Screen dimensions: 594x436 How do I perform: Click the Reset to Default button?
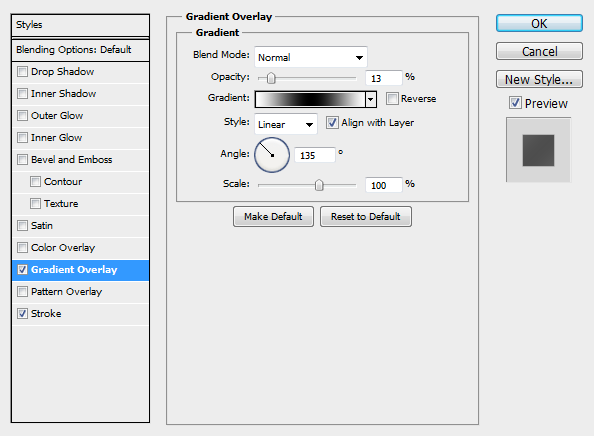coord(366,217)
